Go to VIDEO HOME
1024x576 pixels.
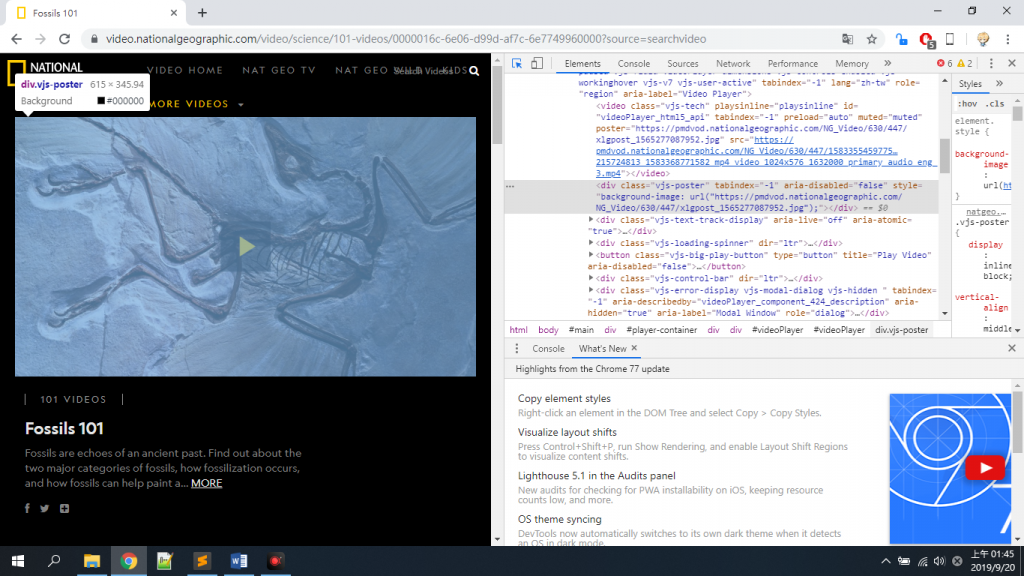coord(185,70)
